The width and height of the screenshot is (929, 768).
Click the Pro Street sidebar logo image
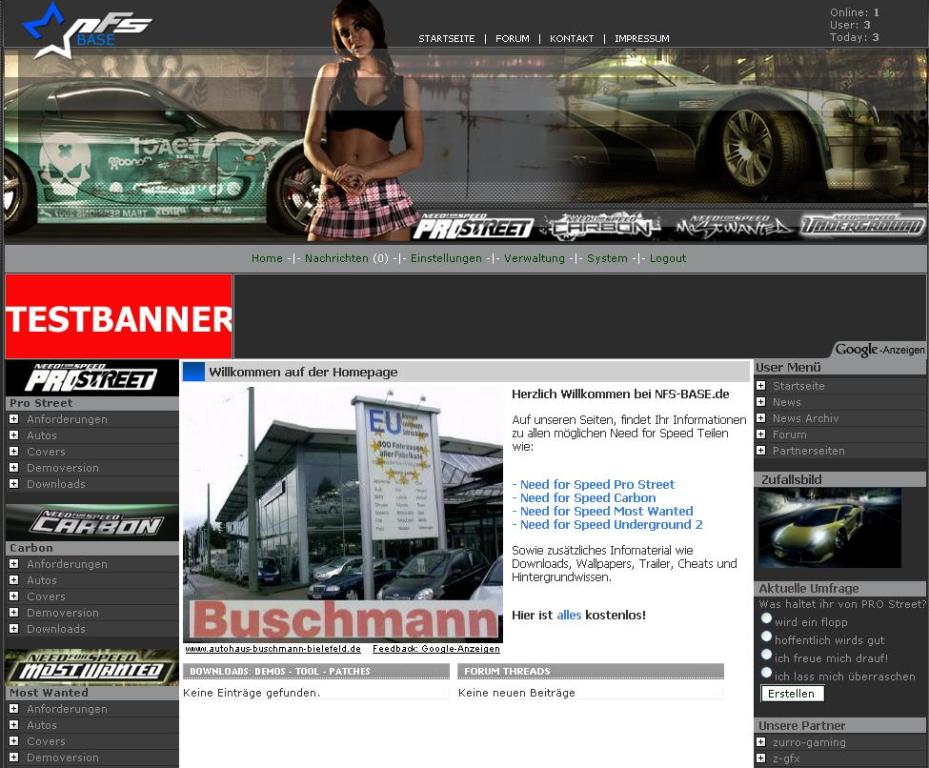tap(92, 378)
